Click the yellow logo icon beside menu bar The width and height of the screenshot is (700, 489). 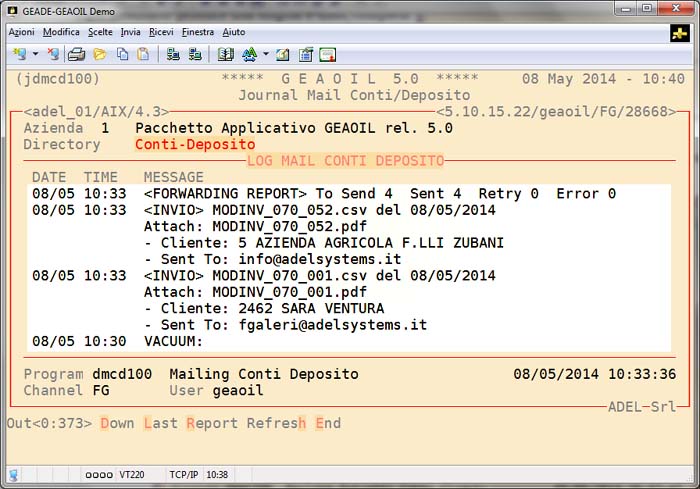[679, 32]
